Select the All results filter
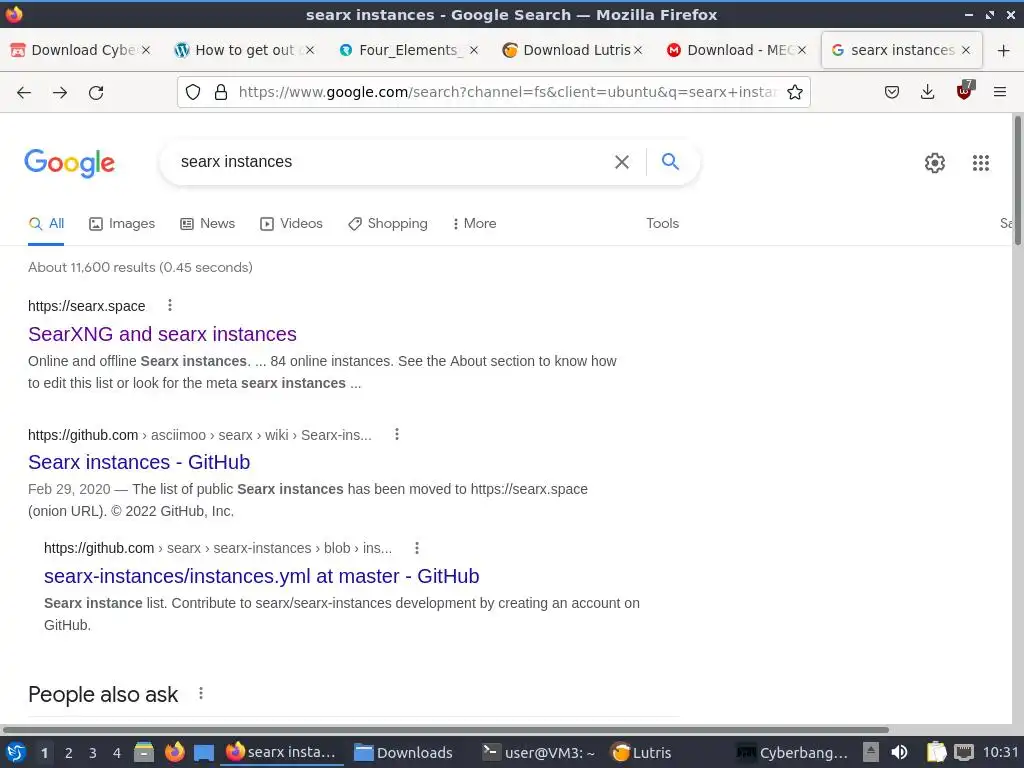 click(x=46, y=224)
